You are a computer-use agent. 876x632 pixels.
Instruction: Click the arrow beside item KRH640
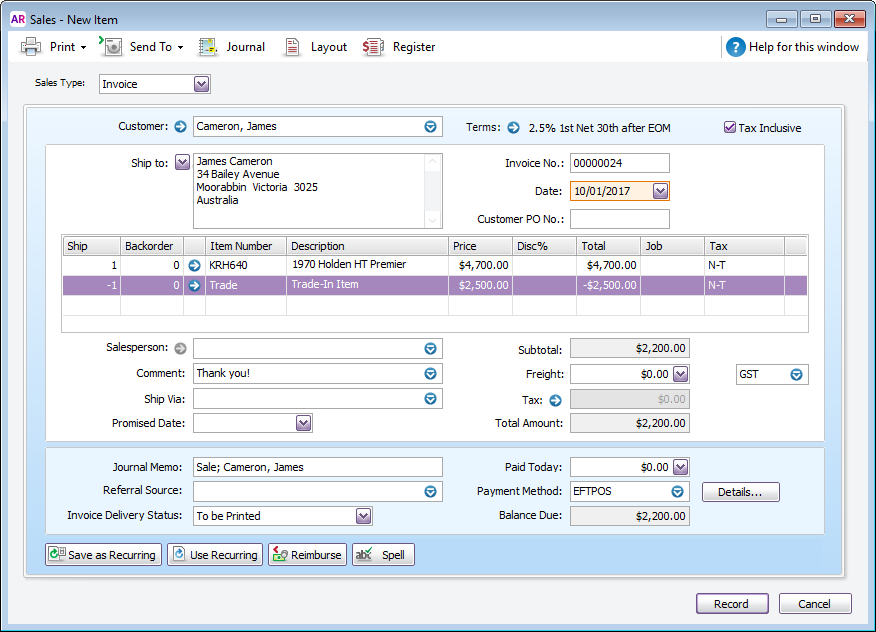coord(195,266)
